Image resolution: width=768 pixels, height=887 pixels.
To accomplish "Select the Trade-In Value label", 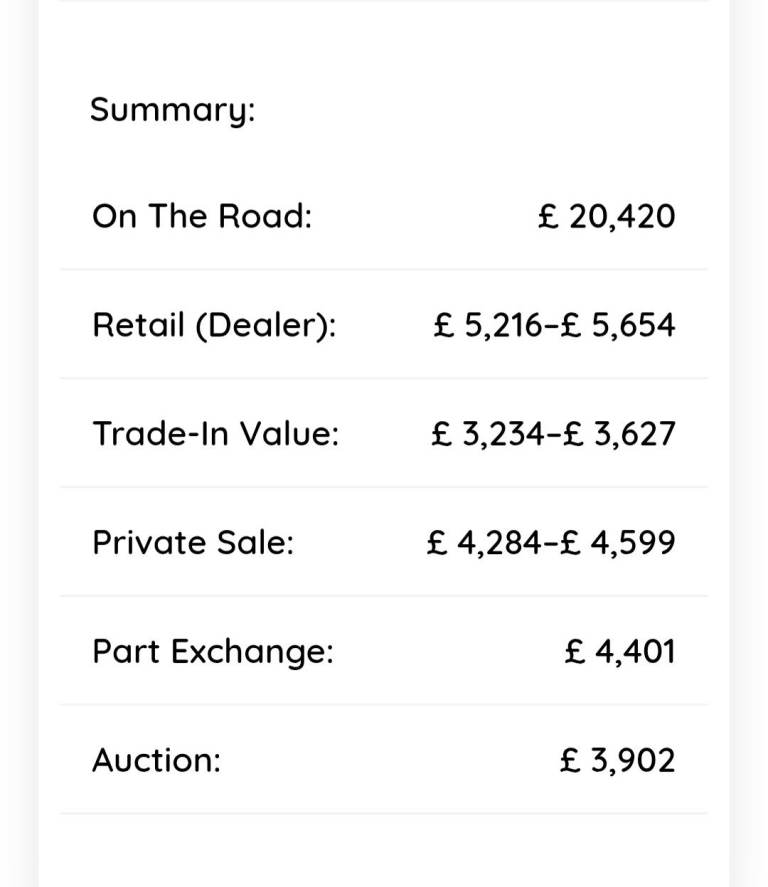I will pos(215,434).
